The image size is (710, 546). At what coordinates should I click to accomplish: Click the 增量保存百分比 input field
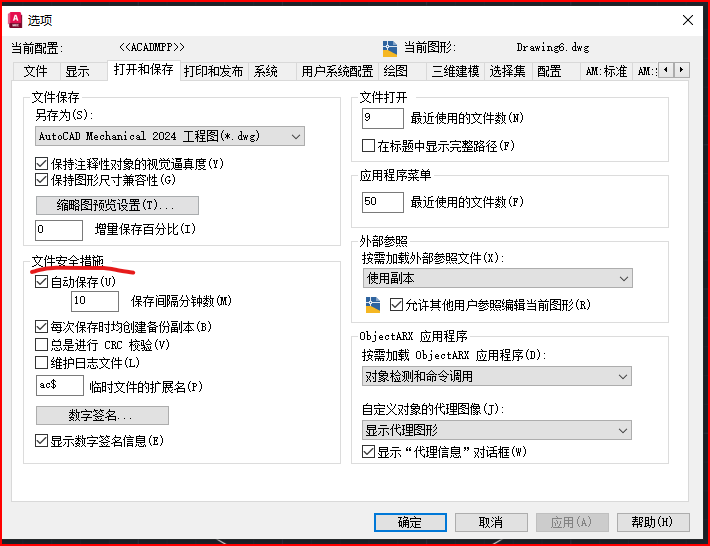tap(59, 230)
